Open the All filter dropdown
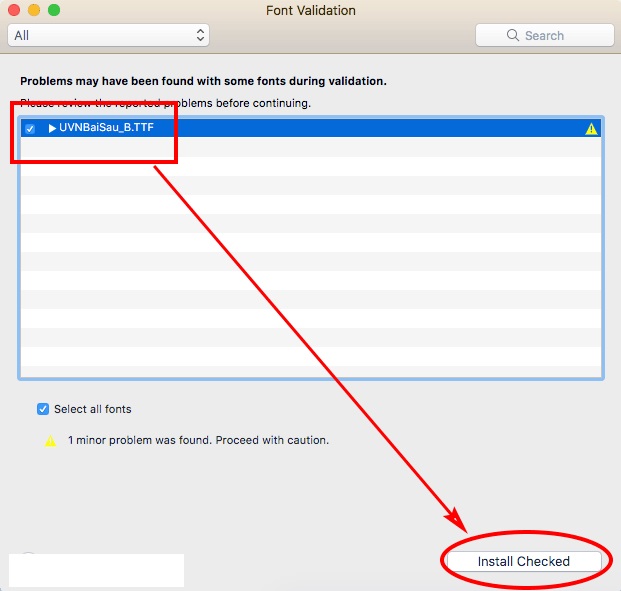 [x=107, y=35]
